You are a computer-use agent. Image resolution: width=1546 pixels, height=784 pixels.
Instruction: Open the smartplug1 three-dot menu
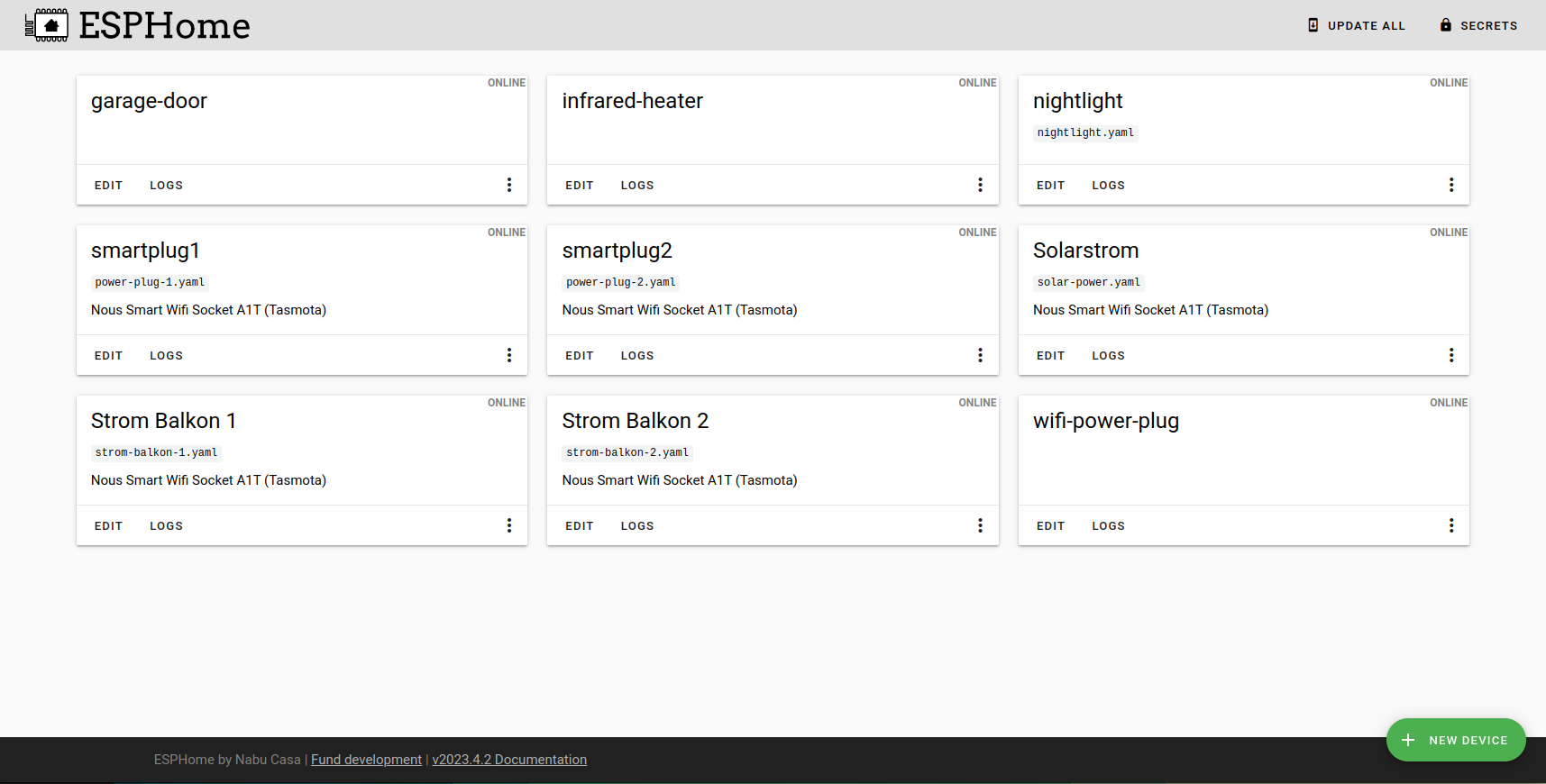click(509, 355)
